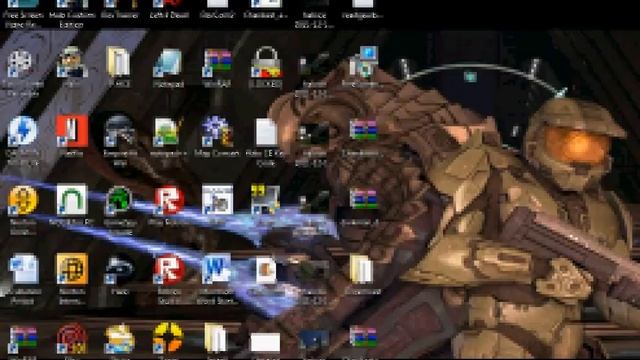This screenshot has height=360, width=640.
Task: Open the Netflix red shortcut icon
Action: 72,131
